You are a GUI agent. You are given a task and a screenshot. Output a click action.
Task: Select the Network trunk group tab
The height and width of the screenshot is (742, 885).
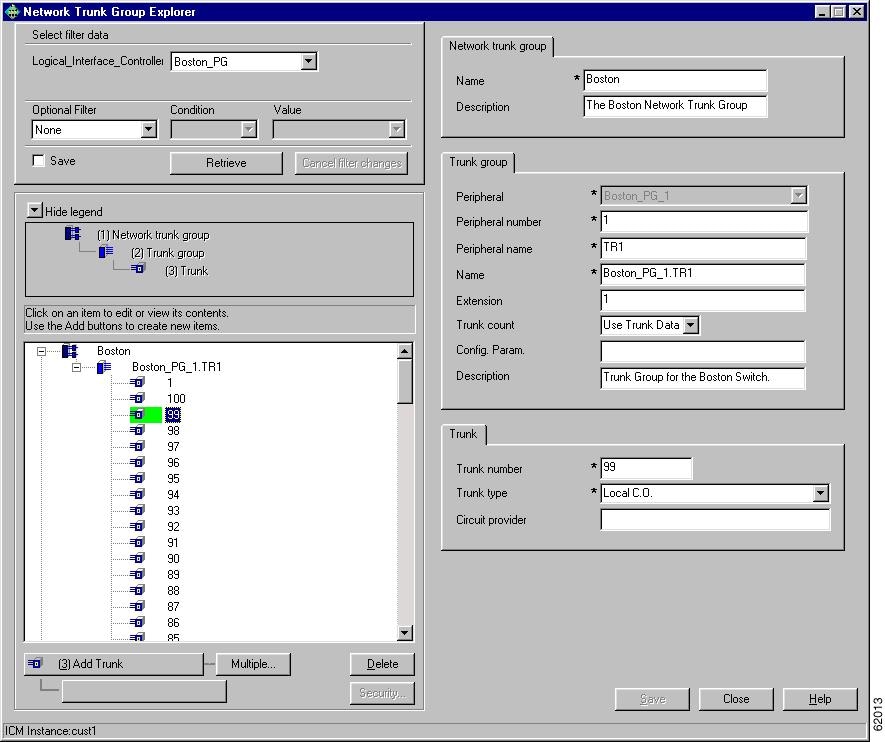click(x=497, y=46)
